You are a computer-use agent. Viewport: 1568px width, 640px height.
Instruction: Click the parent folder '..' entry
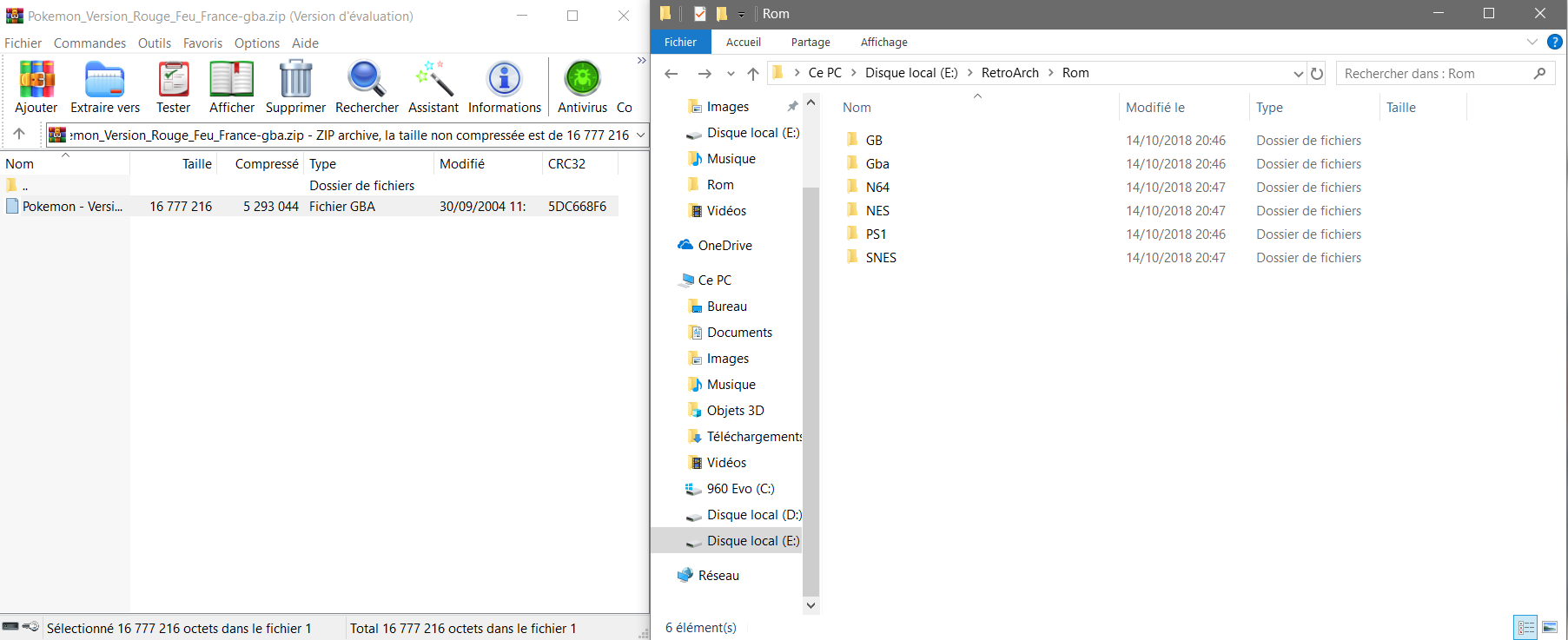[x=17, y=185]
